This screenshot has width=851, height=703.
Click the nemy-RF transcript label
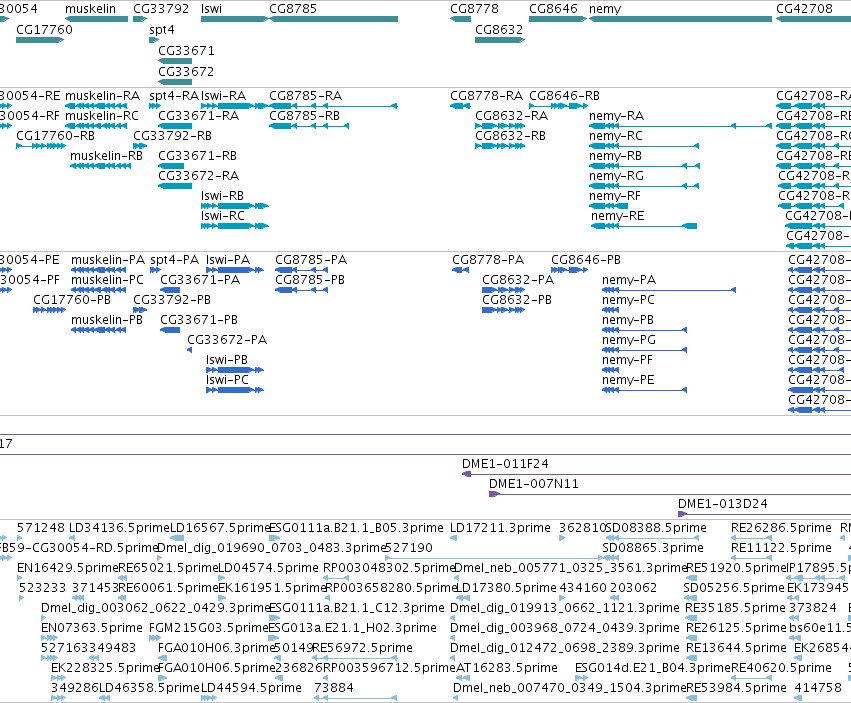click(615, 196)
